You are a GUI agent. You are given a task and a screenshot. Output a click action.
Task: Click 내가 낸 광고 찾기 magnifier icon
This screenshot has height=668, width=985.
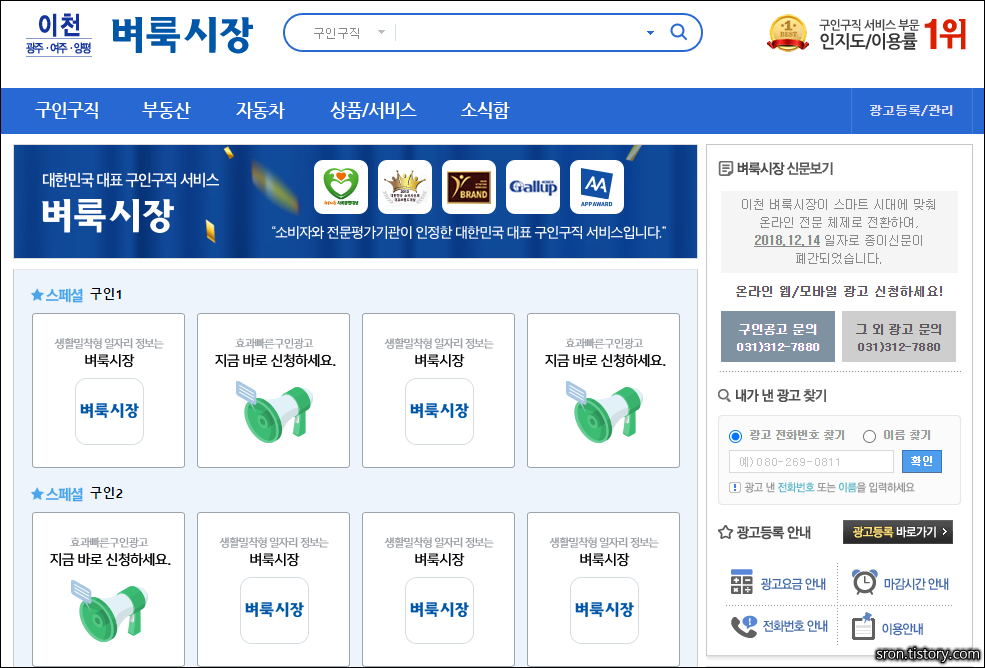coord(724,396)
